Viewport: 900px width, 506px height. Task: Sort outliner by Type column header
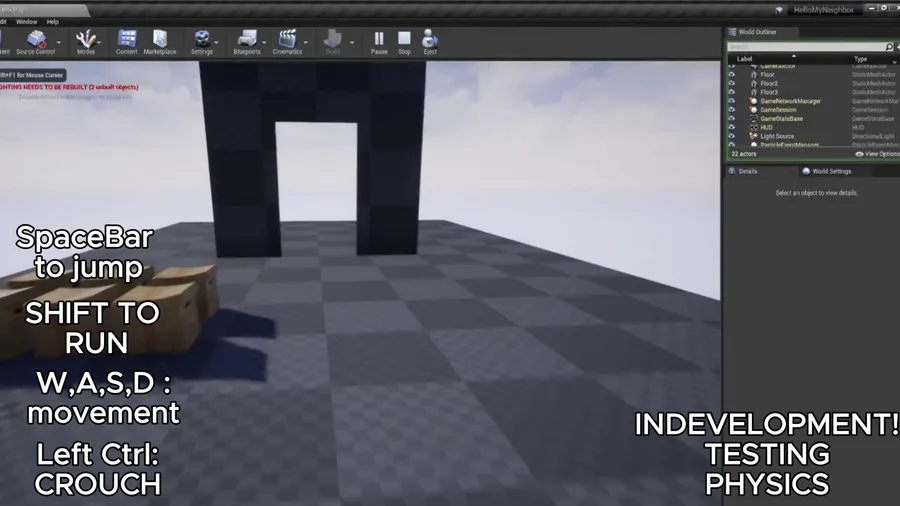click(x=860, y=59)
